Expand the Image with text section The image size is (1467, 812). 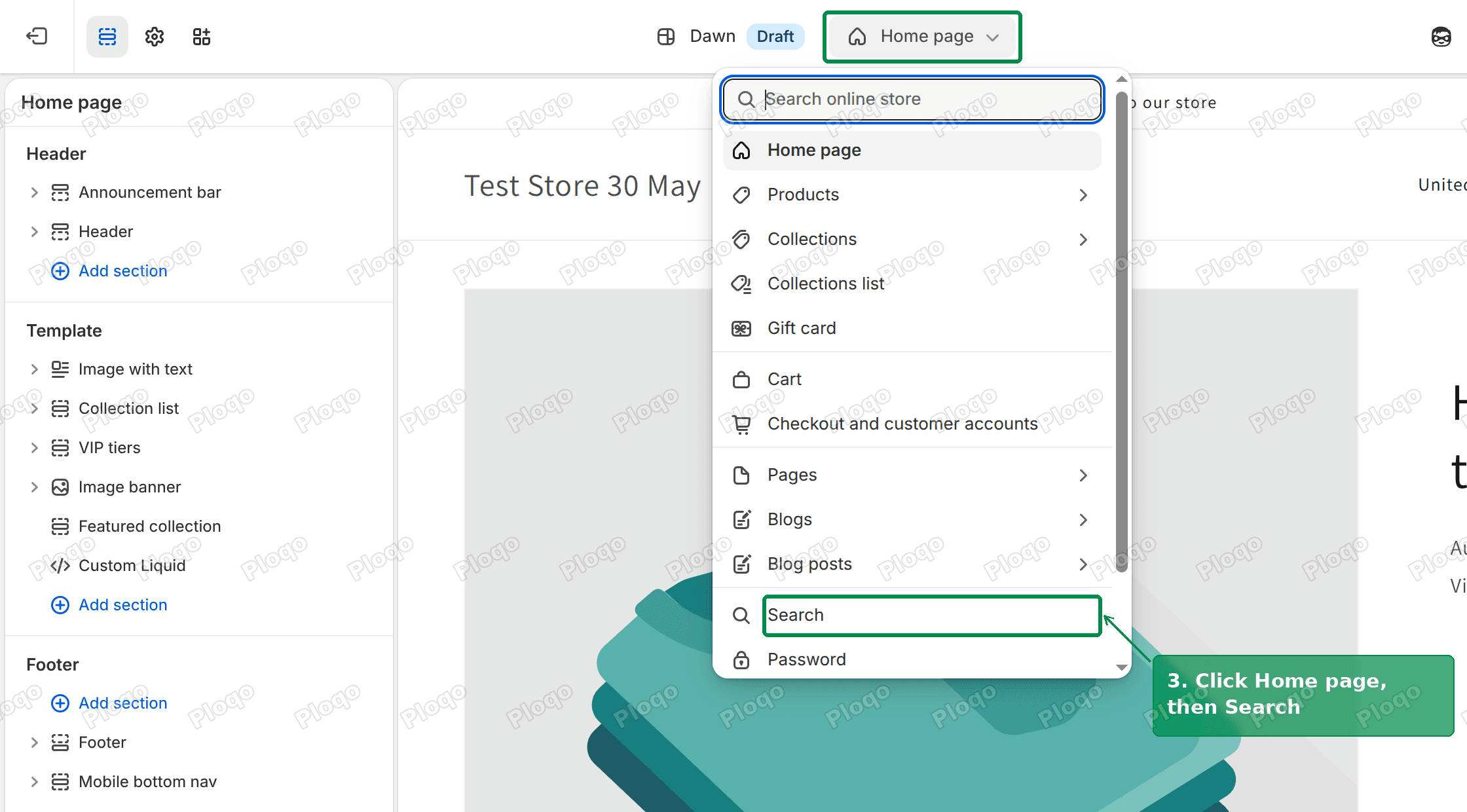tap(35, 369)
